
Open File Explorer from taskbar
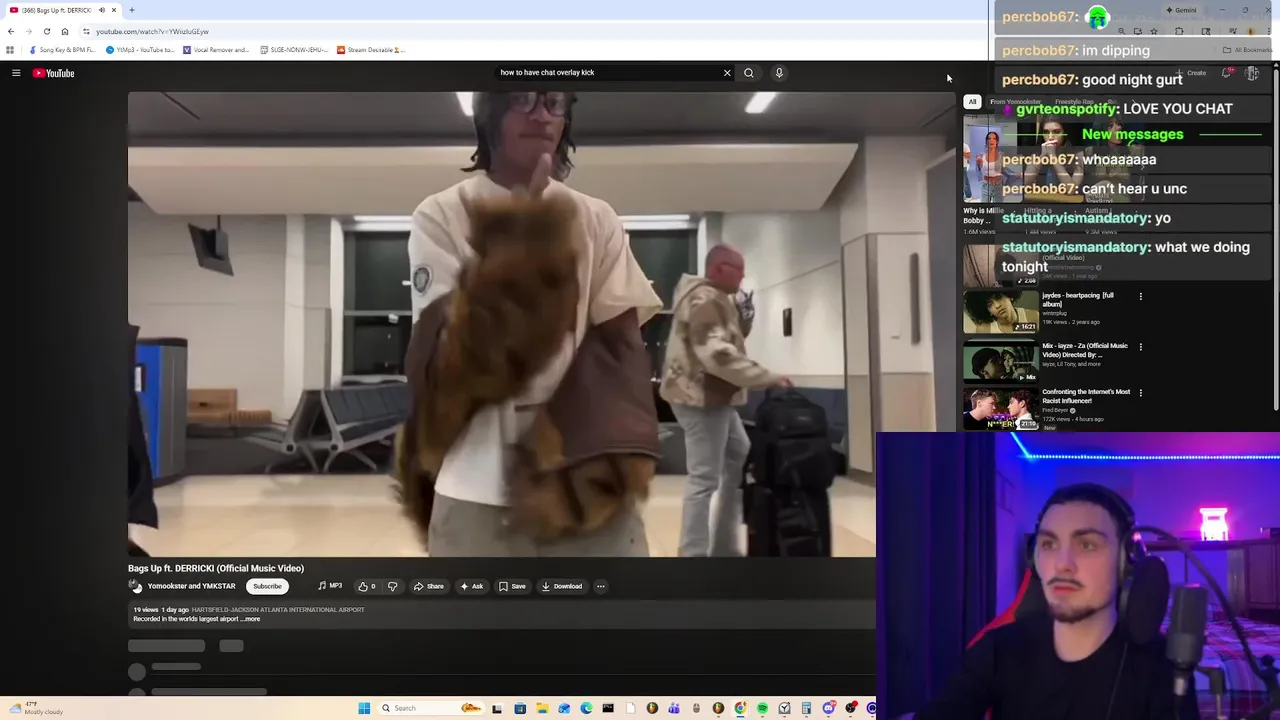542,708
